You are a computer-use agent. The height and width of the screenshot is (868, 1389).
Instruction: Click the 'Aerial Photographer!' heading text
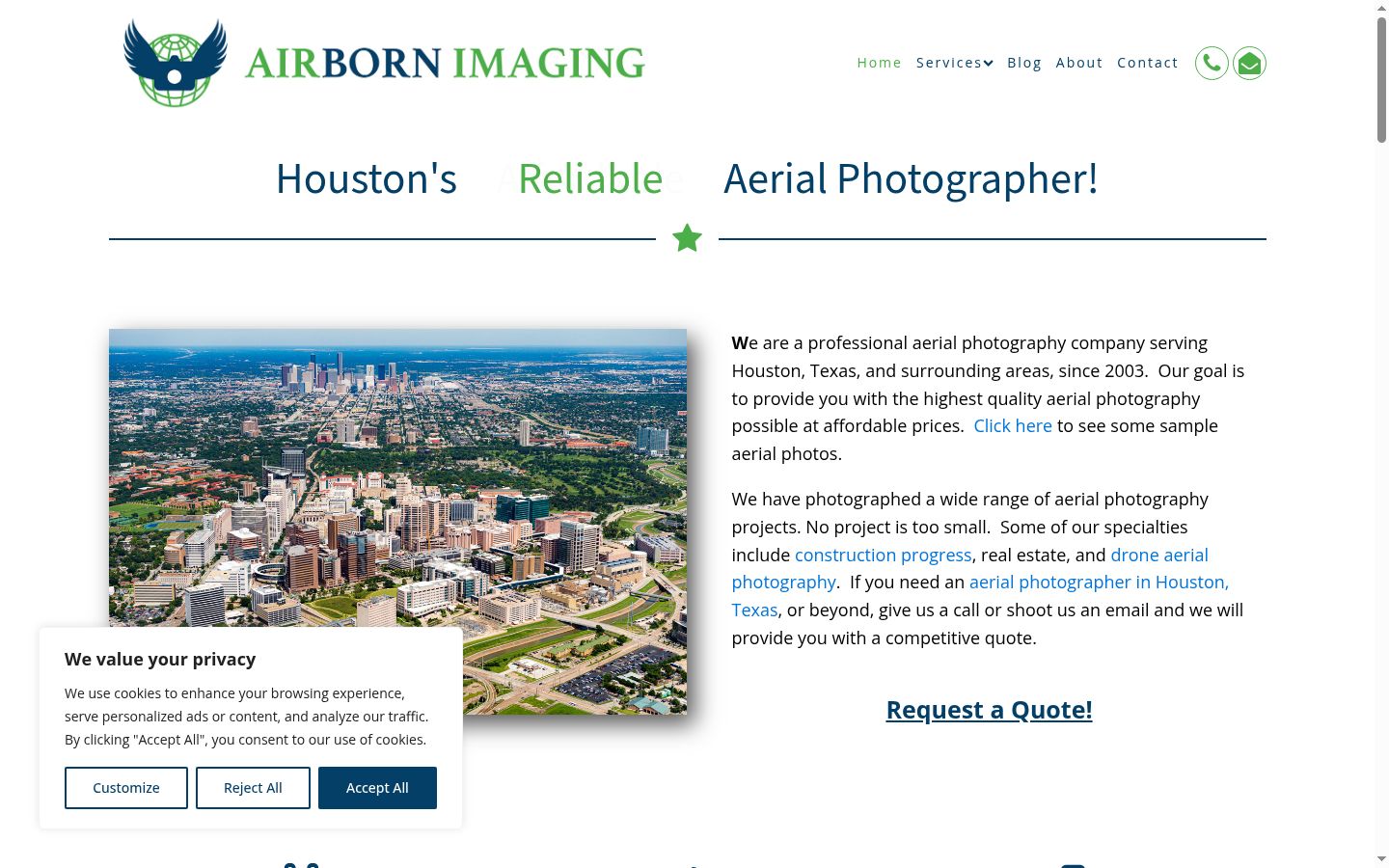coord(911,179)
